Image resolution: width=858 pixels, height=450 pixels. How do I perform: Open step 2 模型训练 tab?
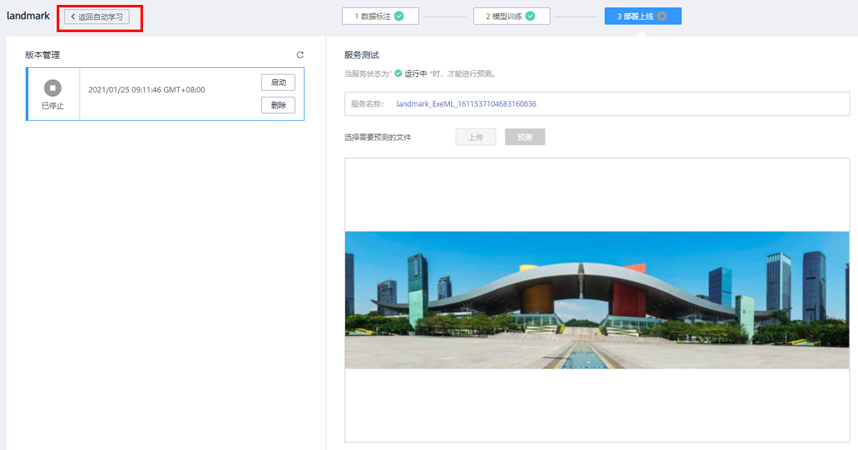[512, 16]
